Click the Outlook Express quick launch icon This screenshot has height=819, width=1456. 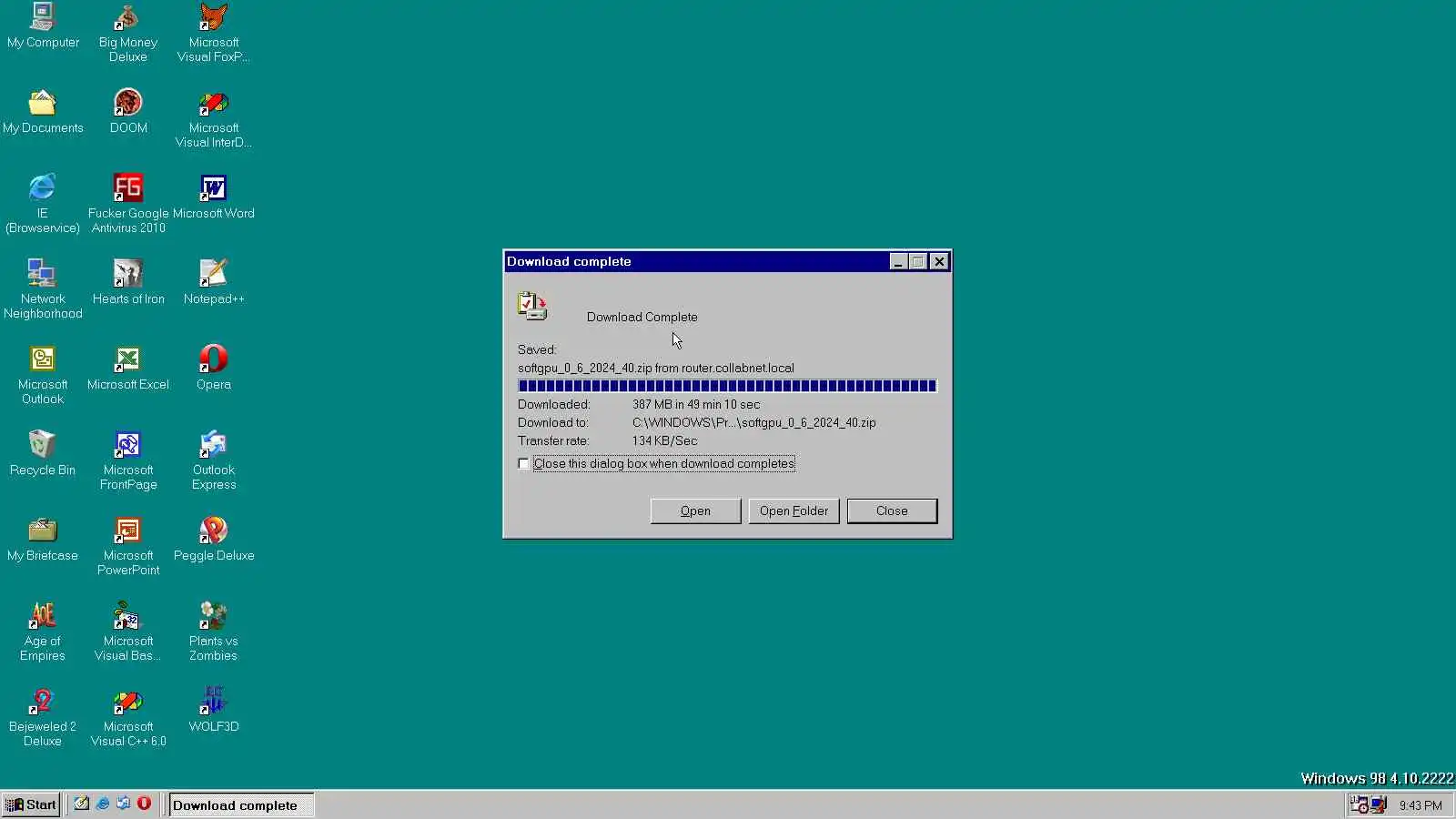123,804
